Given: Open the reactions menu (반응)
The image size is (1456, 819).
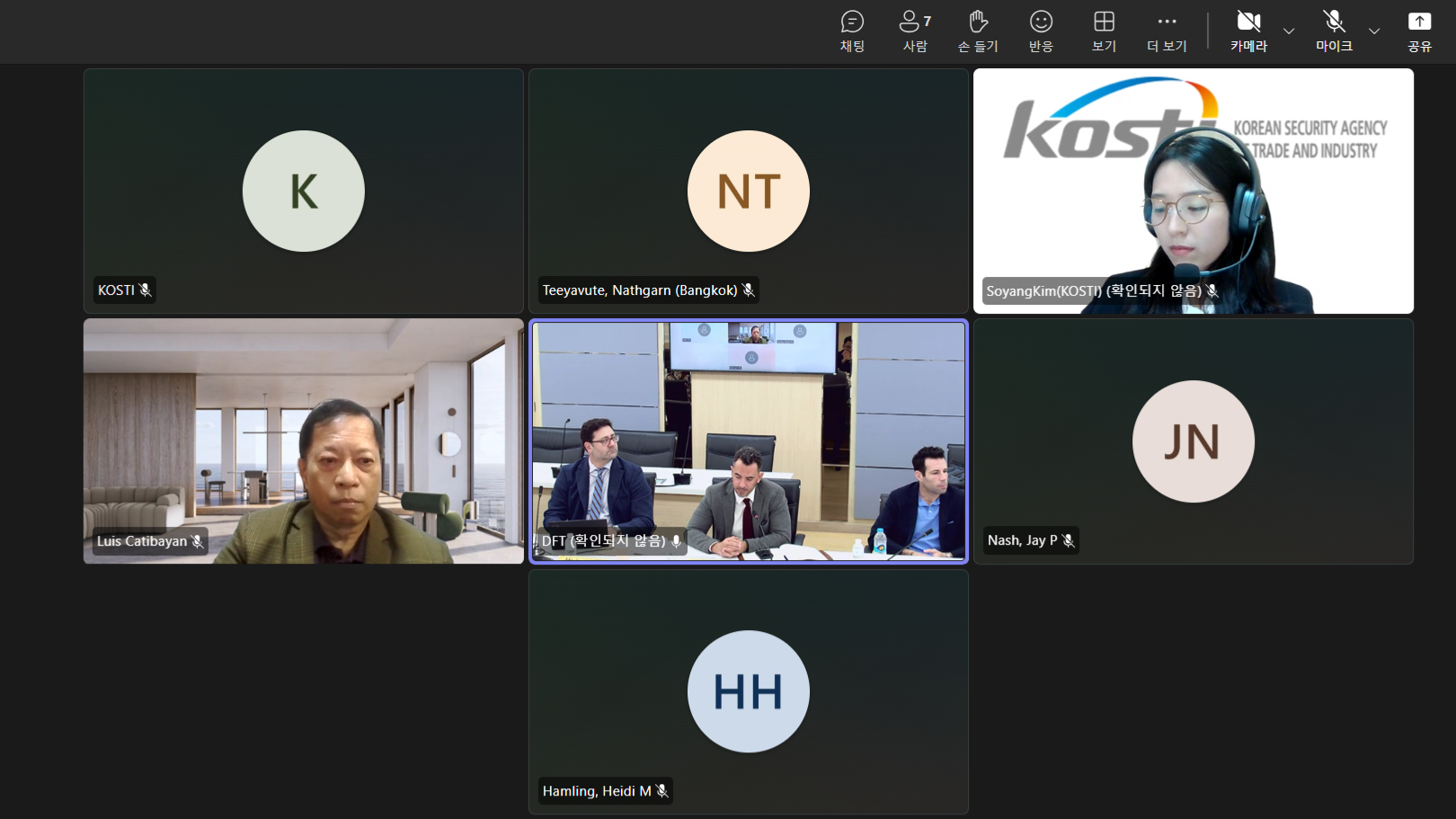Looking at the screenshot, I should tap(1041, 31).
